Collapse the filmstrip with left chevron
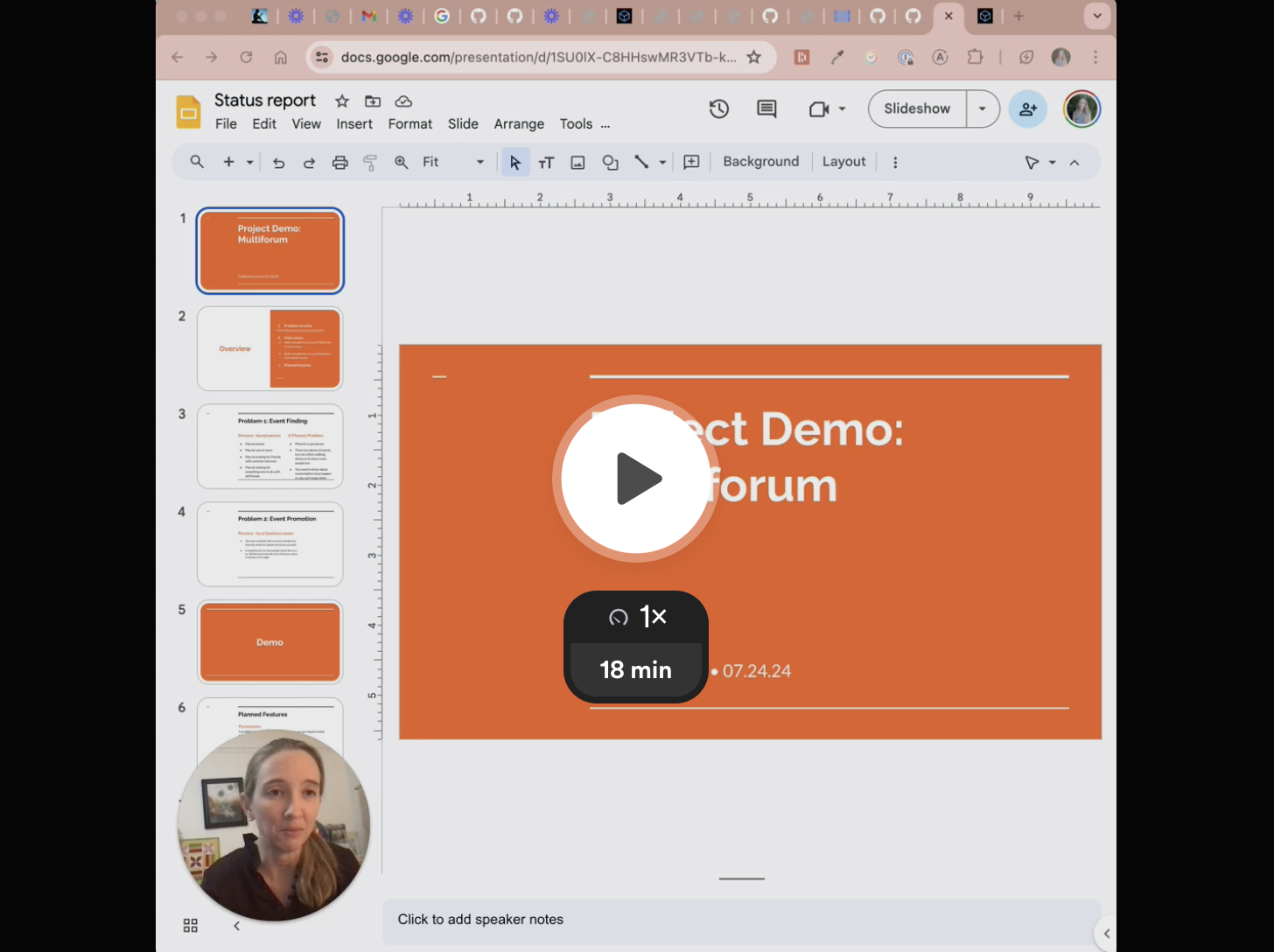This screenshot has width=1274, height=952. (x=236, y=926)
